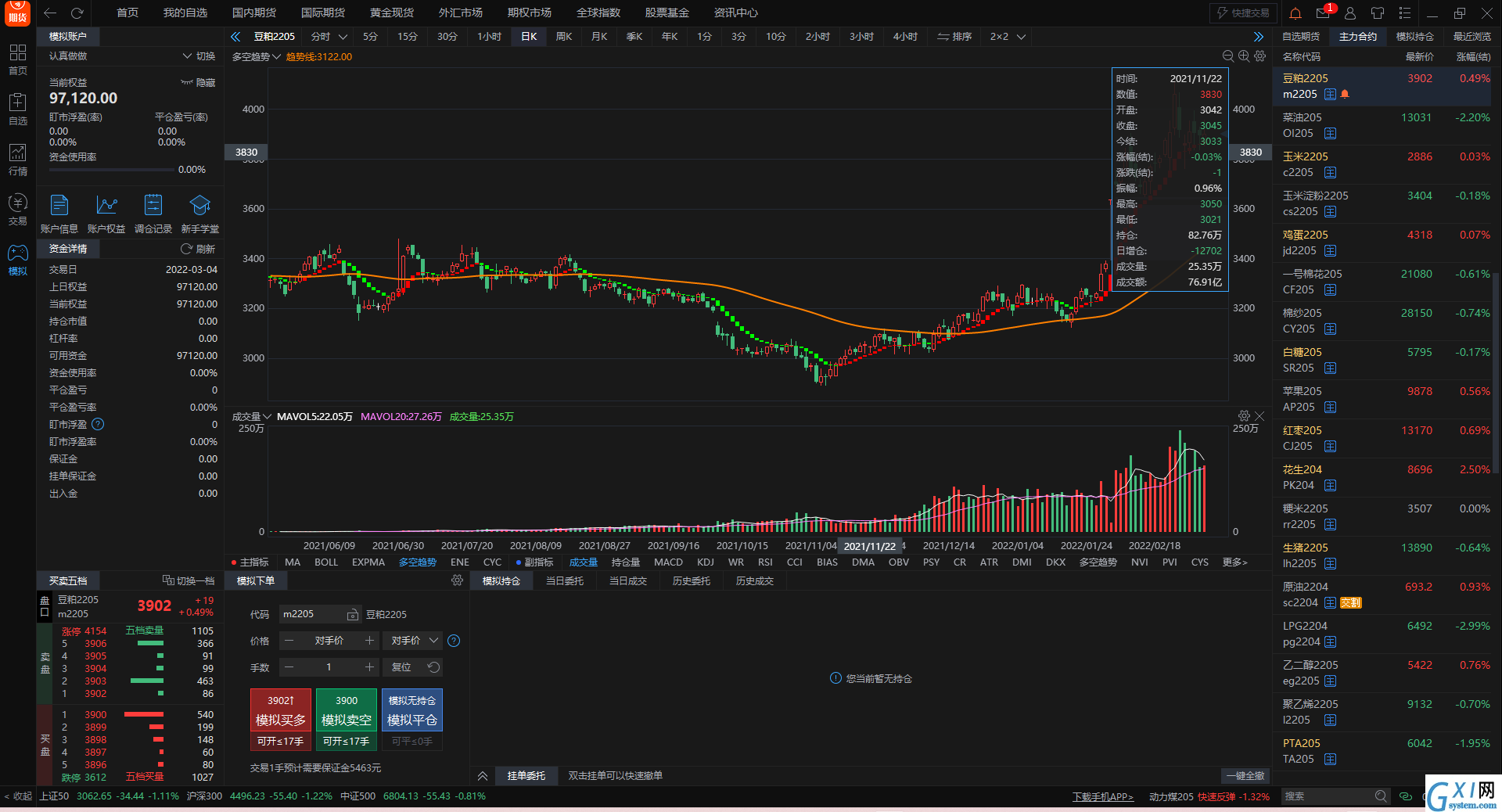Toggle 隐藏 to hide current equity

click(198, 82)
